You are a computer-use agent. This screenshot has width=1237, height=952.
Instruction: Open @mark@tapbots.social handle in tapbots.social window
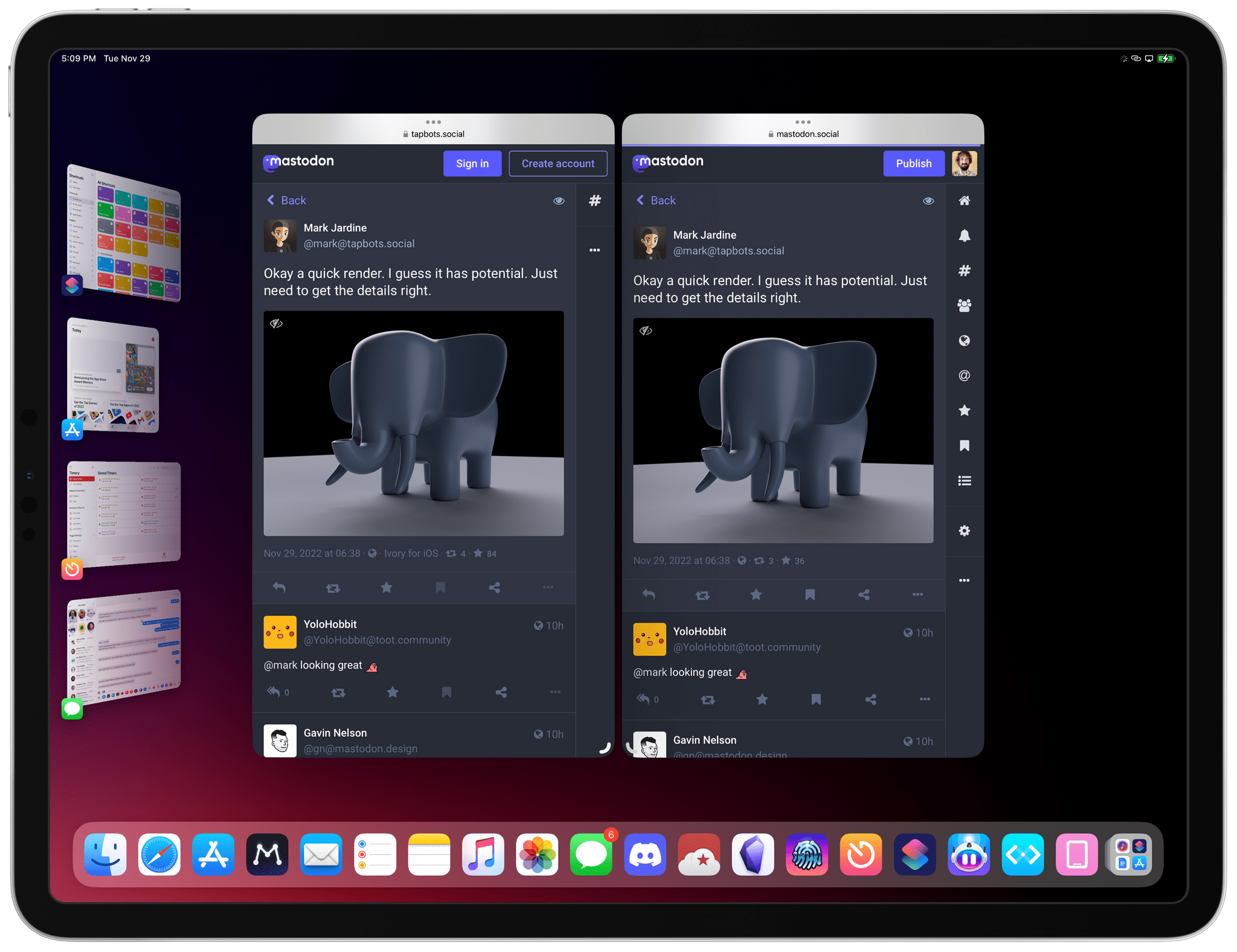359,244
